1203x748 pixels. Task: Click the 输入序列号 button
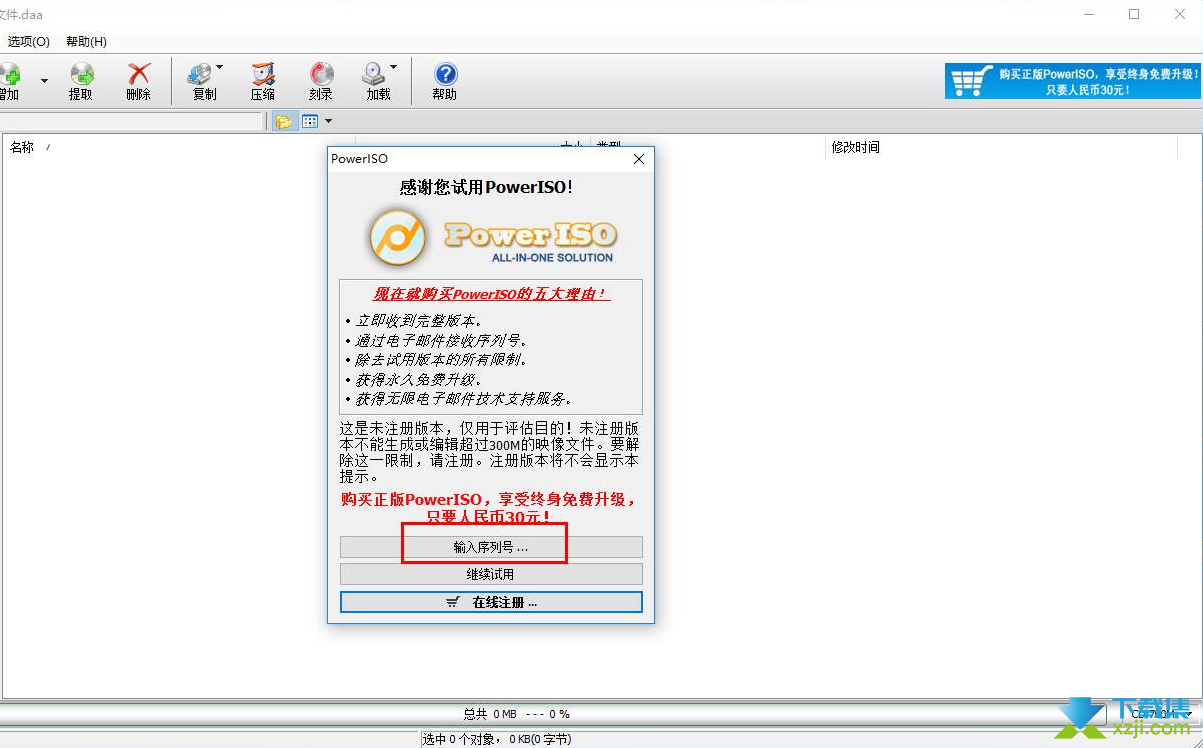491,547
